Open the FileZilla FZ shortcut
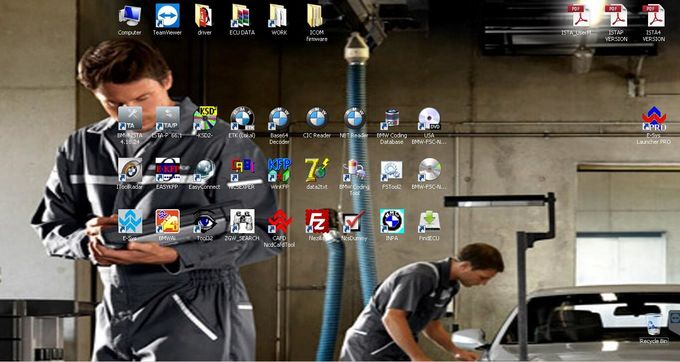This screenshot has height=362, width=680. (x=317, y=221)
